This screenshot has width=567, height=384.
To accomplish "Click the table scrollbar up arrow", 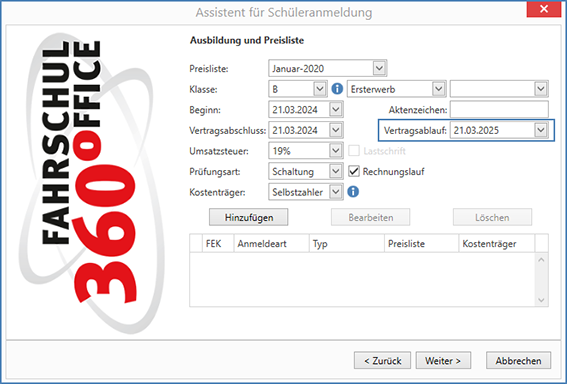I will click(x=541, y=260).
